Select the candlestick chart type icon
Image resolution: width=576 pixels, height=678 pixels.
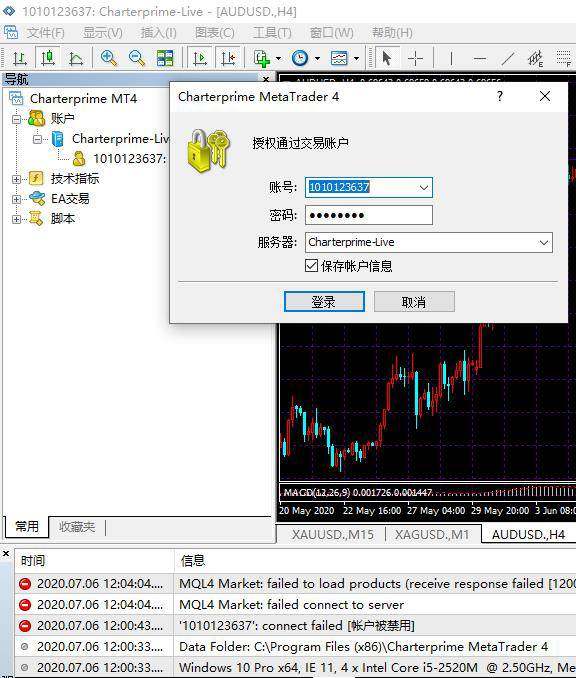48,58
